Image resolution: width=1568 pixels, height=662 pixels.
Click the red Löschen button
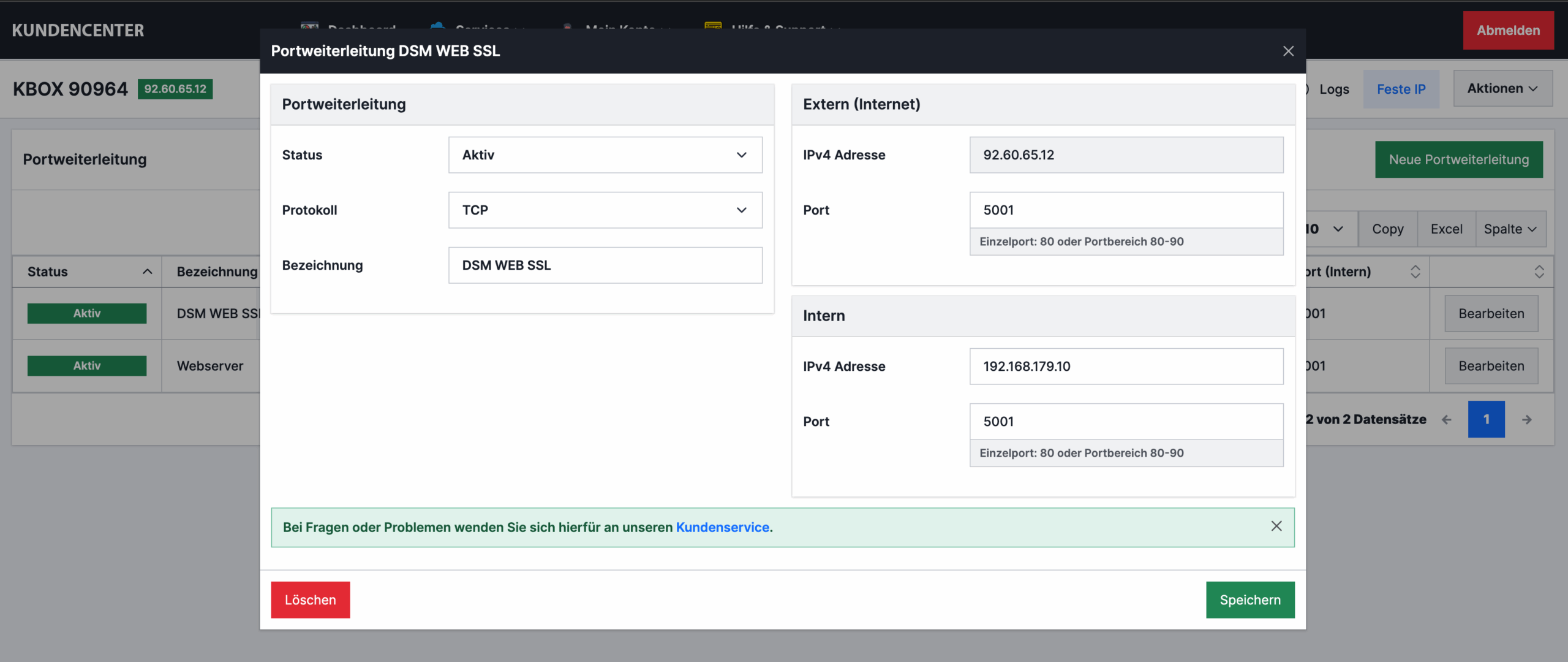pyautogui.click(x=310, y=600)
